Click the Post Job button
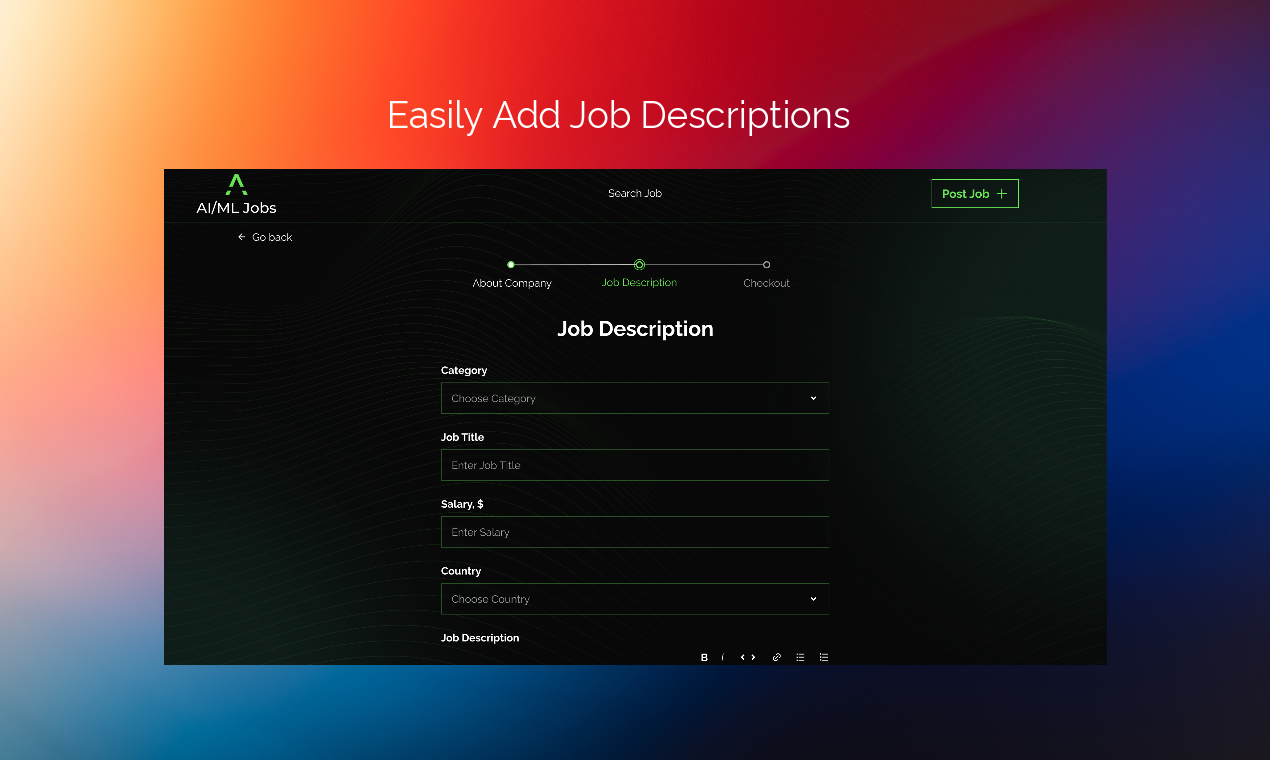1270x760 pixels. (975, 194)
